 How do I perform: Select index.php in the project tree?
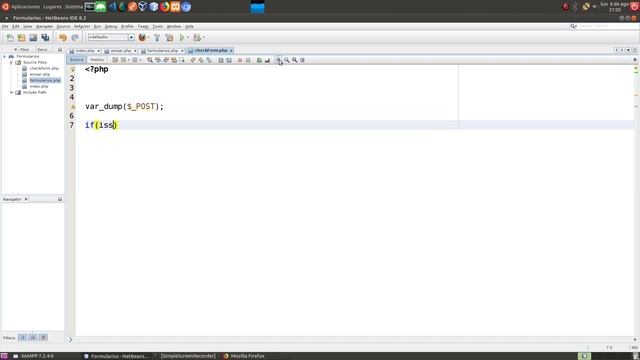tap(39, 87)
